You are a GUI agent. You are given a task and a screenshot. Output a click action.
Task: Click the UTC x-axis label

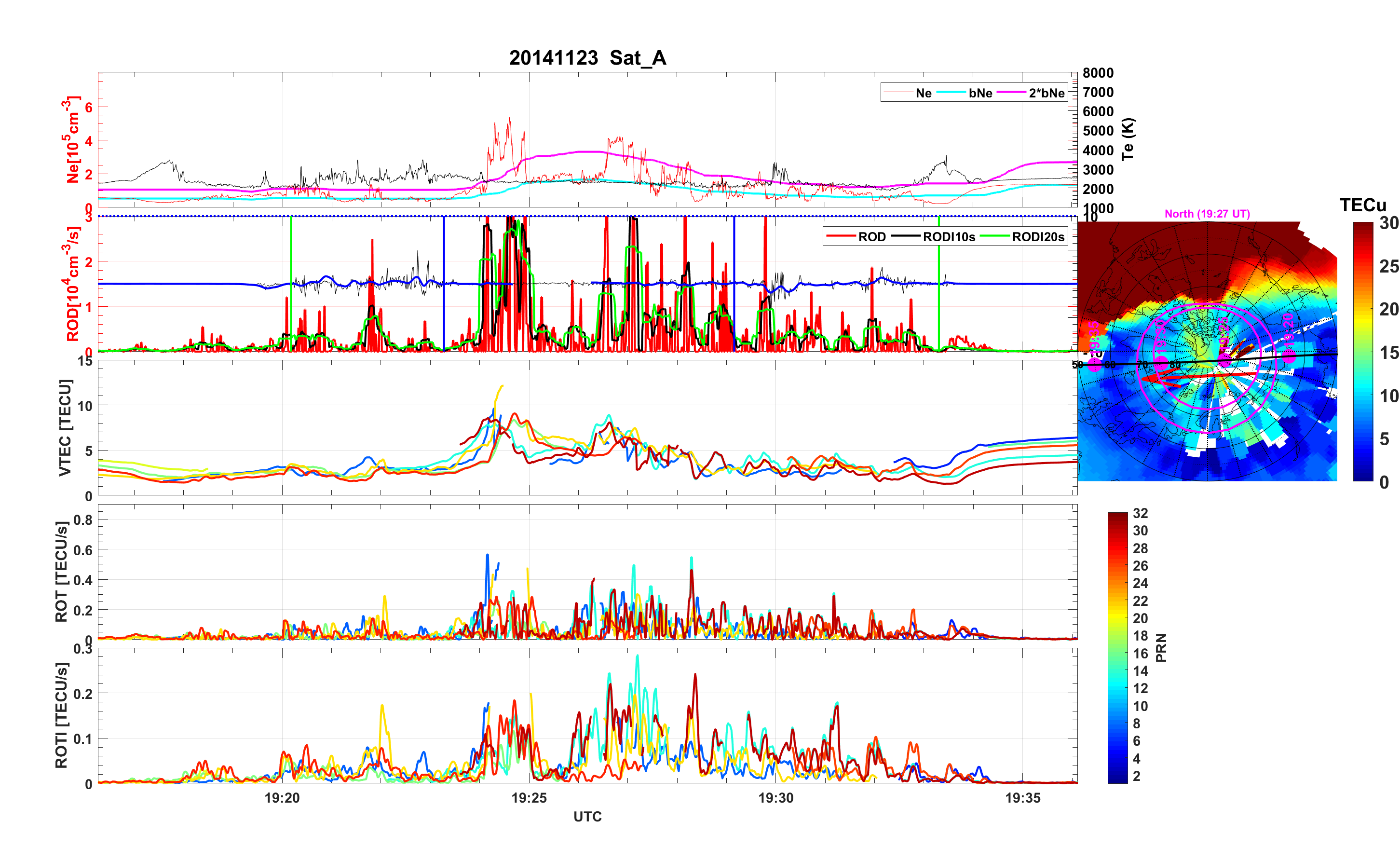pyautogui.click(x=587, y=816)
